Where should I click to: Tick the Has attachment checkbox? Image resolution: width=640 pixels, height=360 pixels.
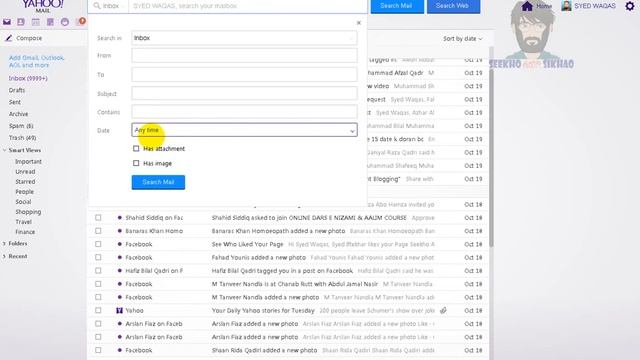136,149
